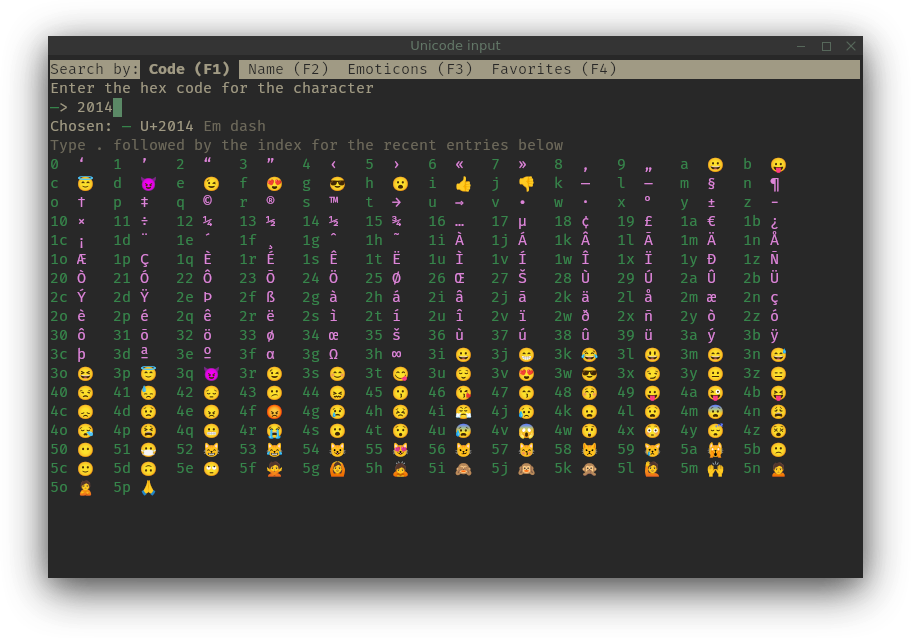This screenshot has width=911, height=638.
Task: Click the 'Chosen: — U+2014 Em dash' line
Action: click(x=157, y=126)
